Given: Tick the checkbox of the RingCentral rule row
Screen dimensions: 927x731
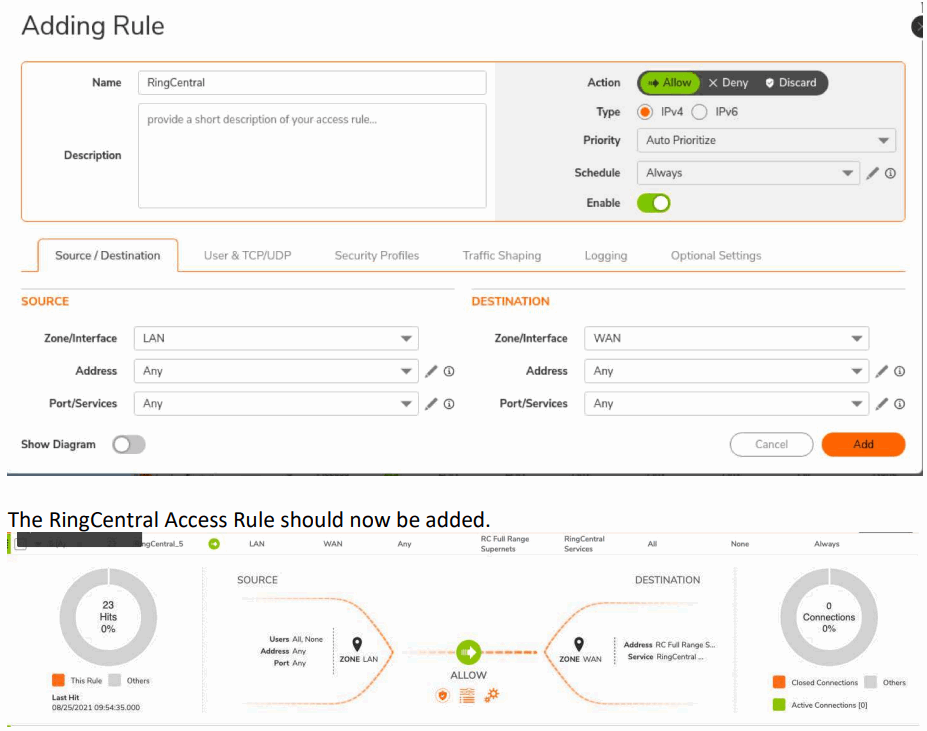Looking at the screenshot, I should point(21,544).
